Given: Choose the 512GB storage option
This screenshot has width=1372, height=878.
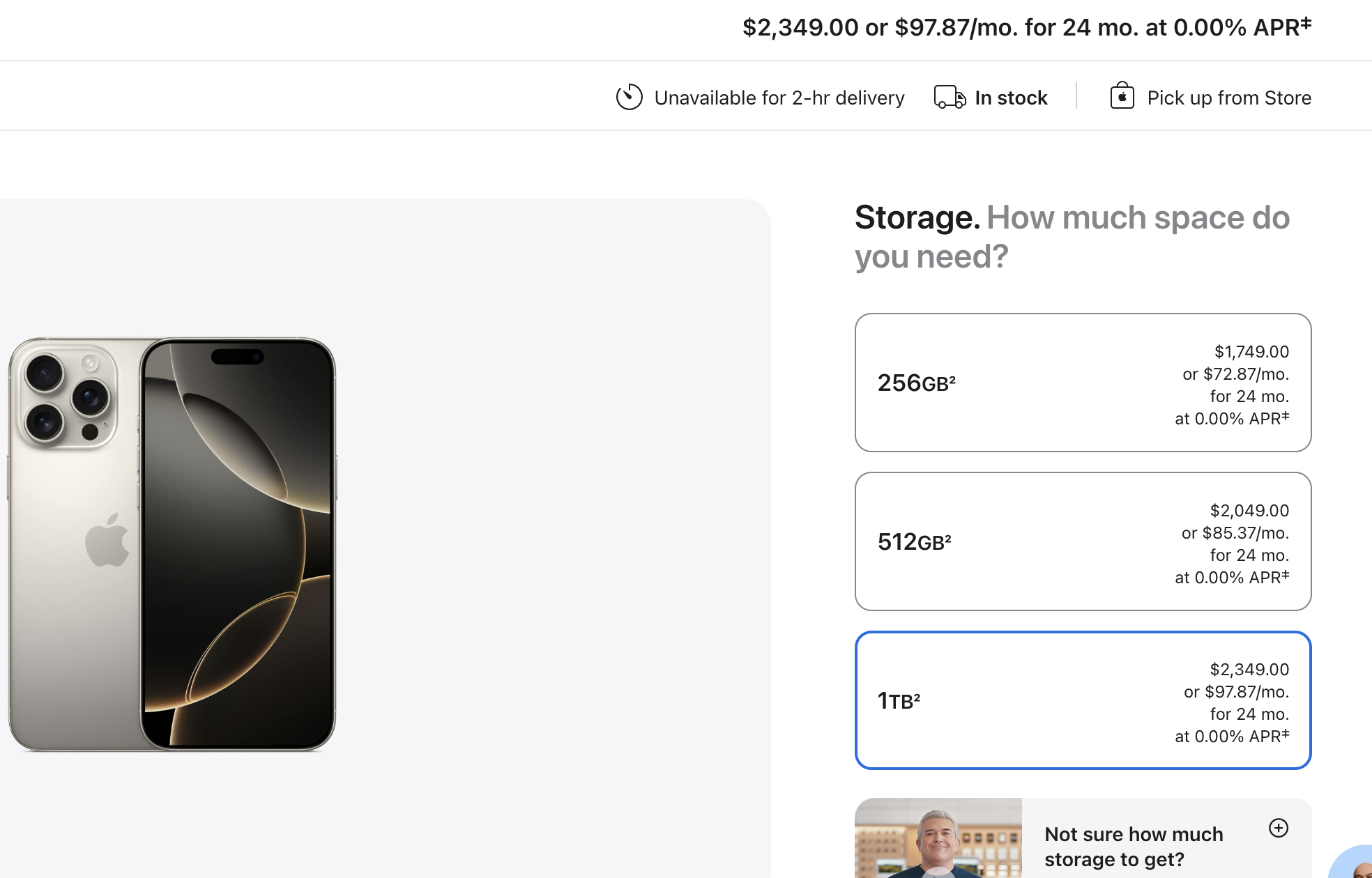Looking at the screenshot, I should (x=1083, y=541).
